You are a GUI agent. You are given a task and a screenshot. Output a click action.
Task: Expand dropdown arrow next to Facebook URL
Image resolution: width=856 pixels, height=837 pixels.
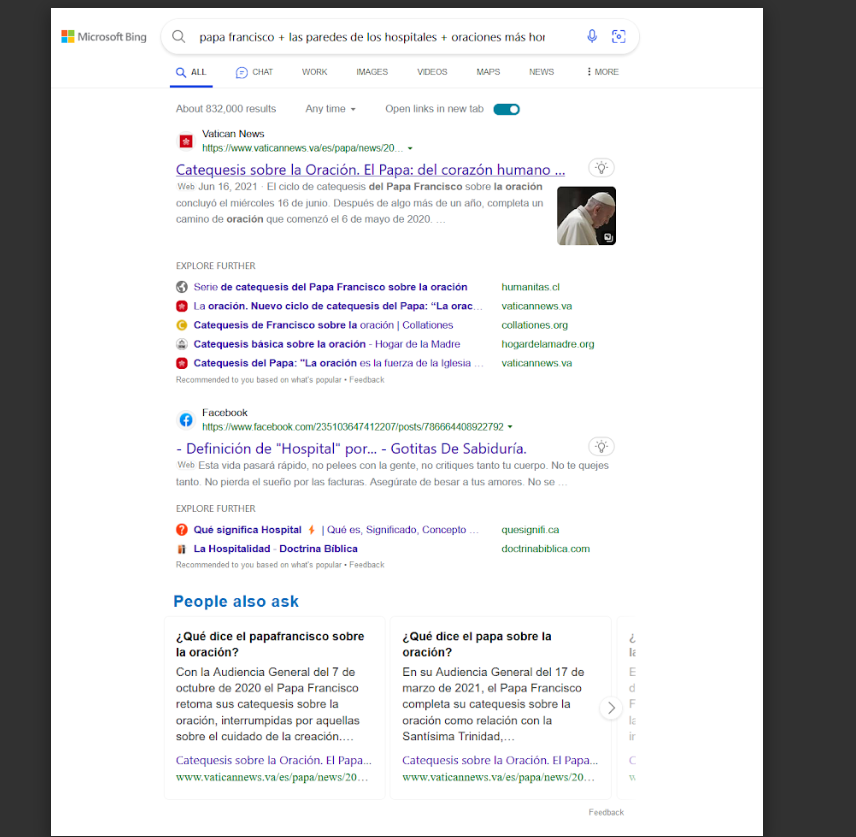pos(511,427)
